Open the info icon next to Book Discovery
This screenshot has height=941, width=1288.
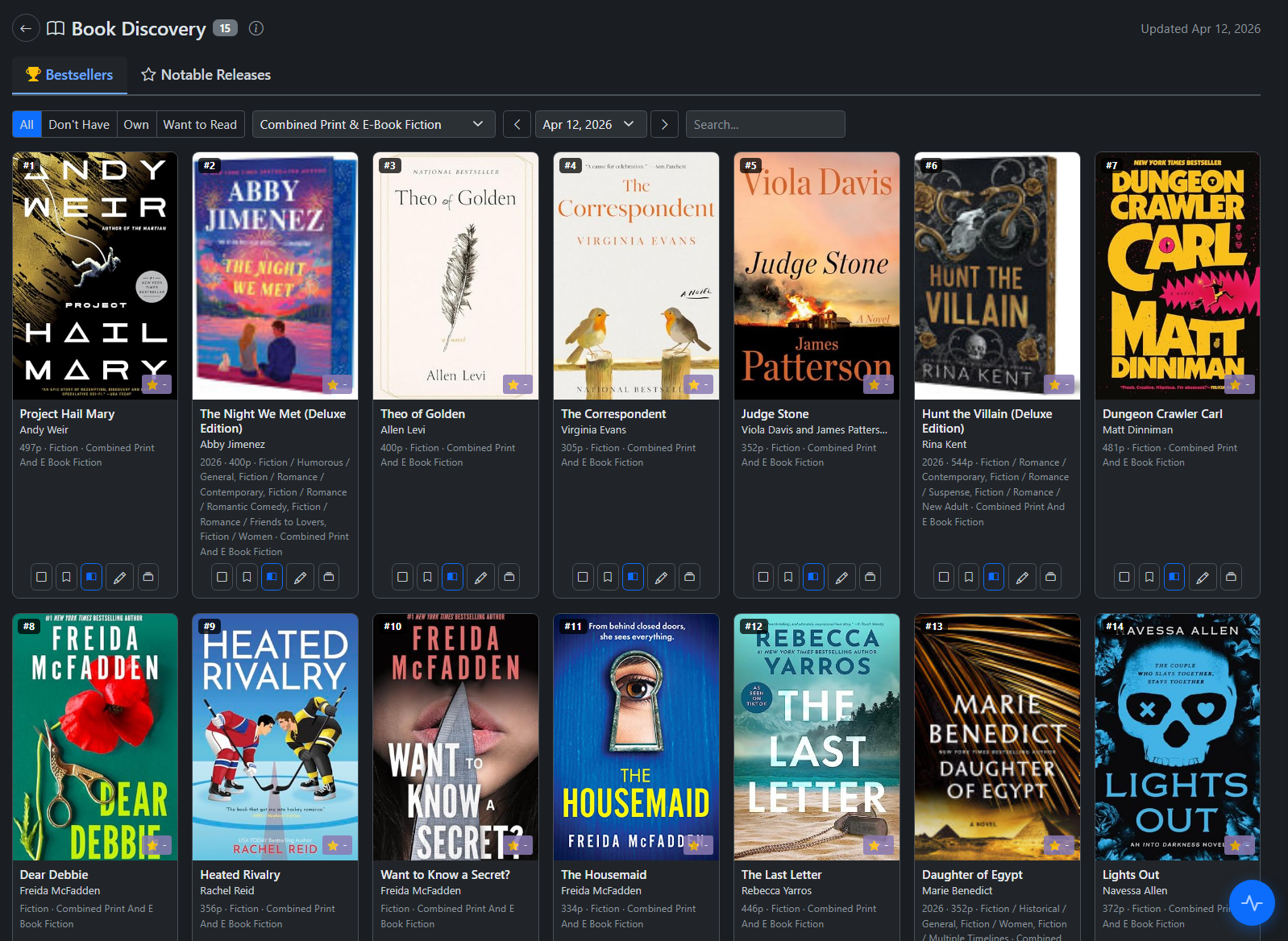pos(256,28)
